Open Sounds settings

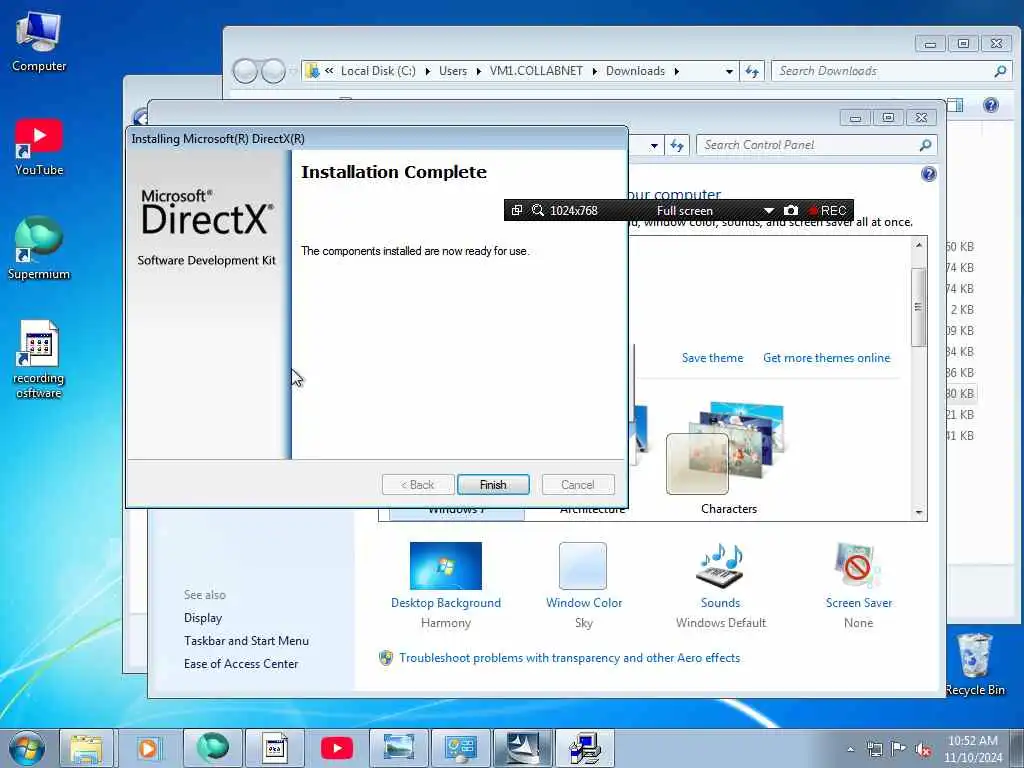coord(720,584)
